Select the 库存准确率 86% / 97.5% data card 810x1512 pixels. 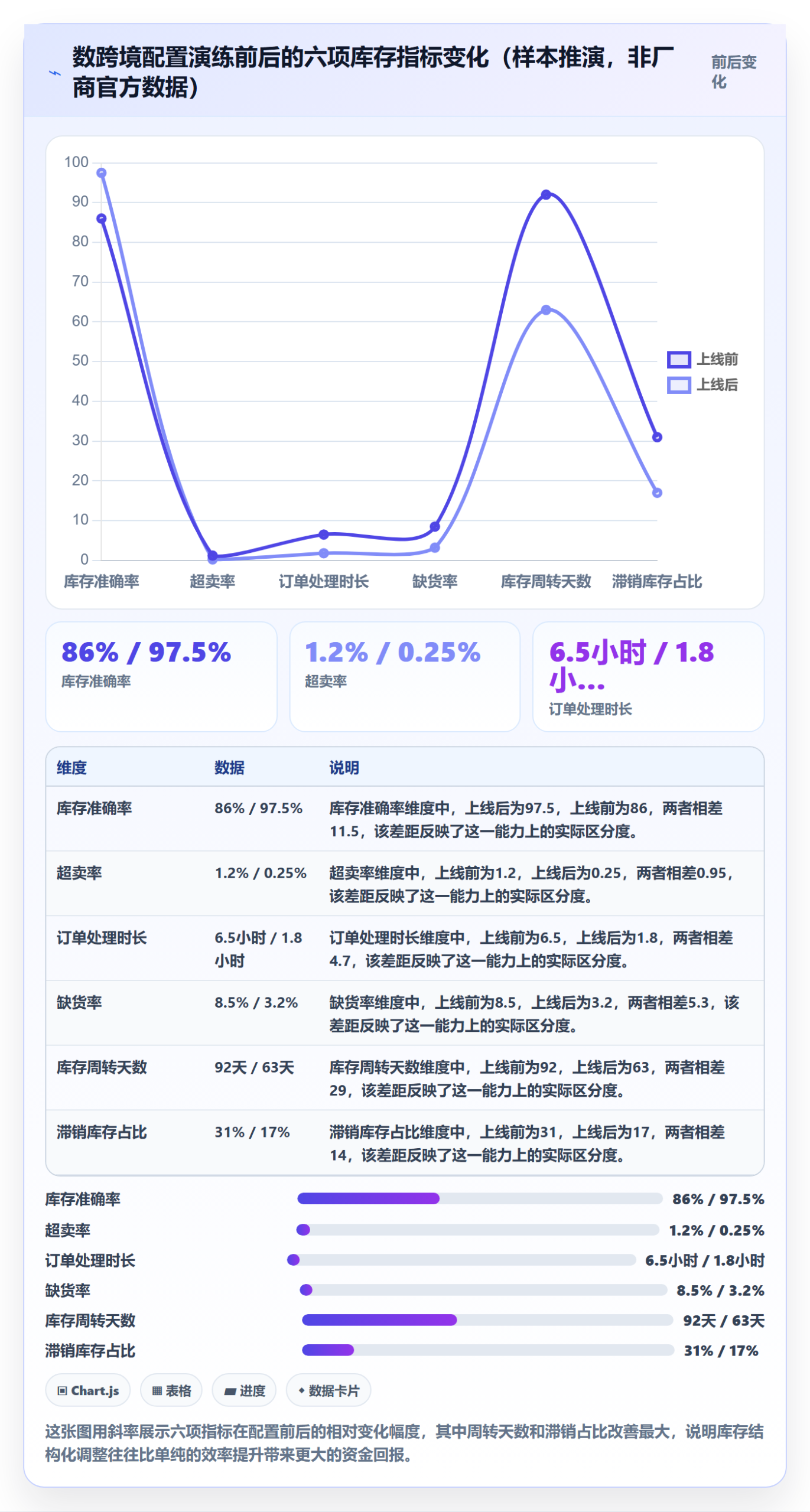[161, 676]
